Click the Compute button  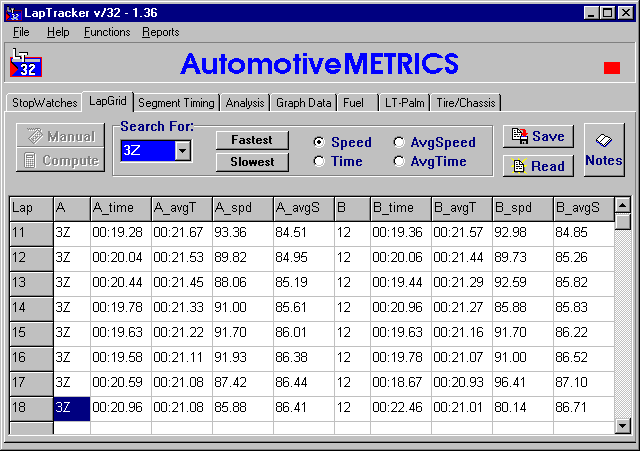[60, 160]
